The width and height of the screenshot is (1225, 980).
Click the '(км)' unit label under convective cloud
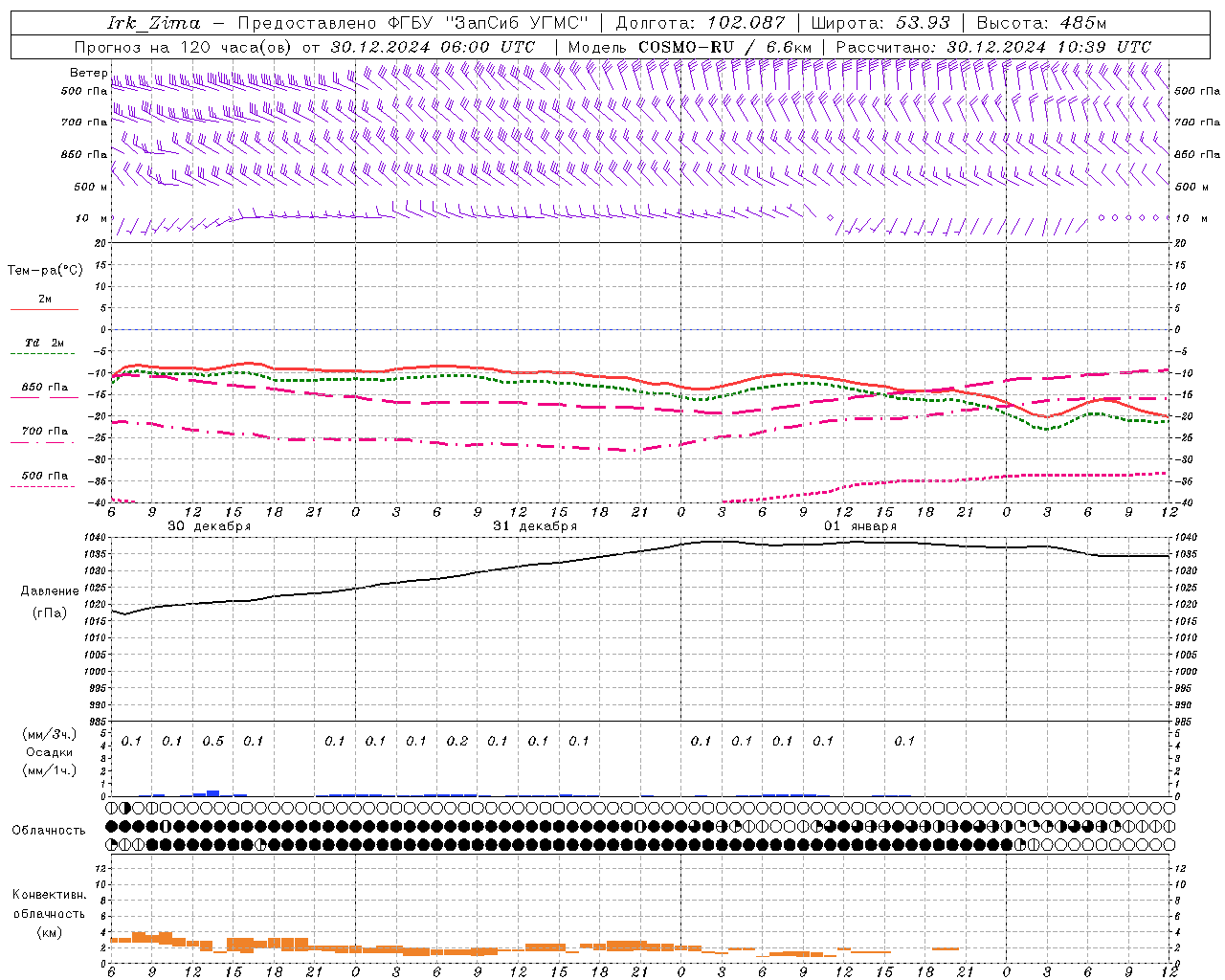click(49, 931)
